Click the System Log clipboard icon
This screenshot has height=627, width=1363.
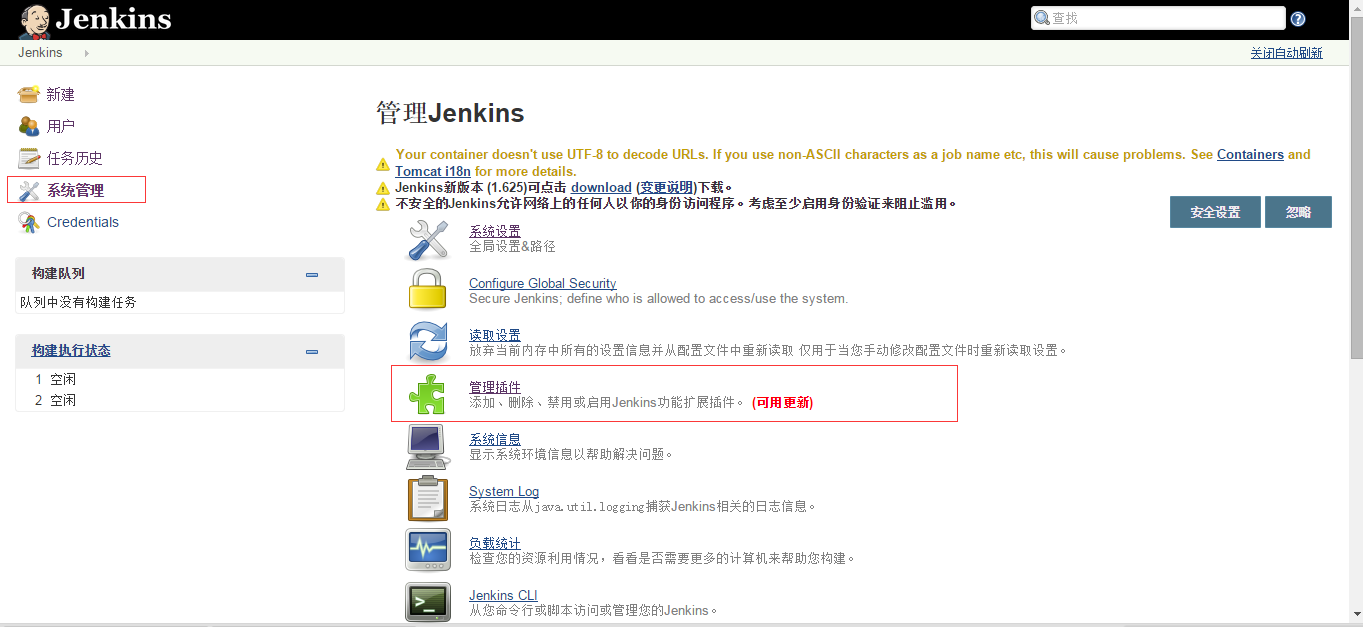click(428, 498)
